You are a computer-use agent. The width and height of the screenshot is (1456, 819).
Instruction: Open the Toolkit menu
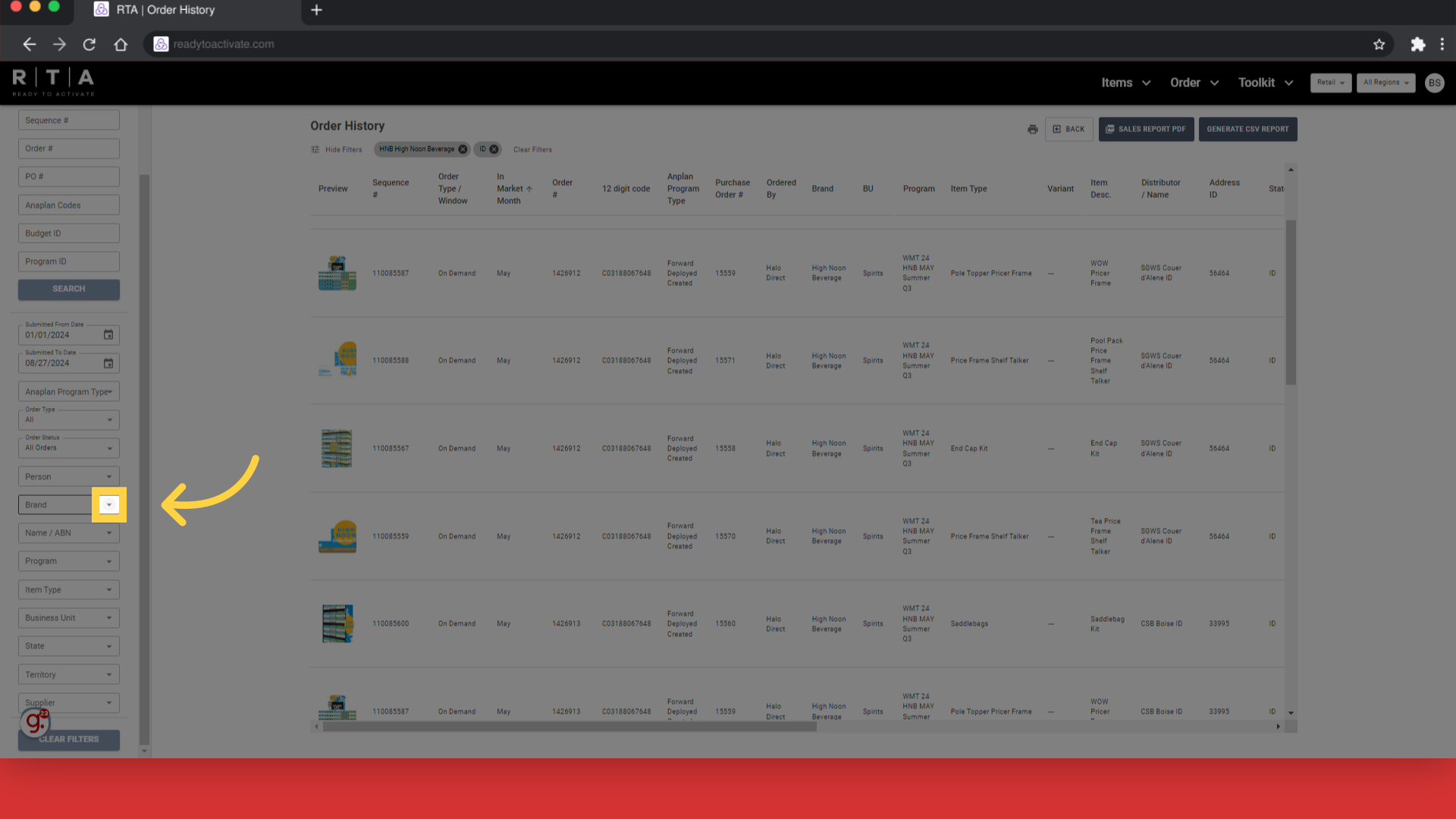(1266, 83)
